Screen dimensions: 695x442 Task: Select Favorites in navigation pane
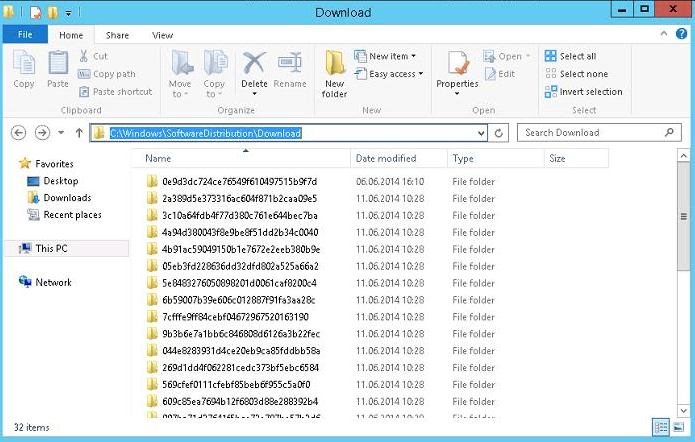click(46, 164)
